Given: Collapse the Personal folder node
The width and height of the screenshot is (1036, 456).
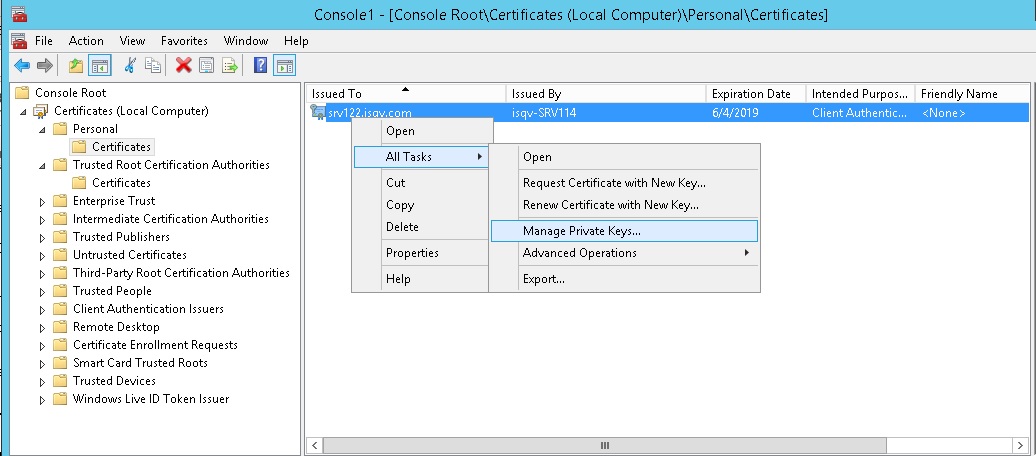Looking at the screenshot, I should [x=42, y=129].
